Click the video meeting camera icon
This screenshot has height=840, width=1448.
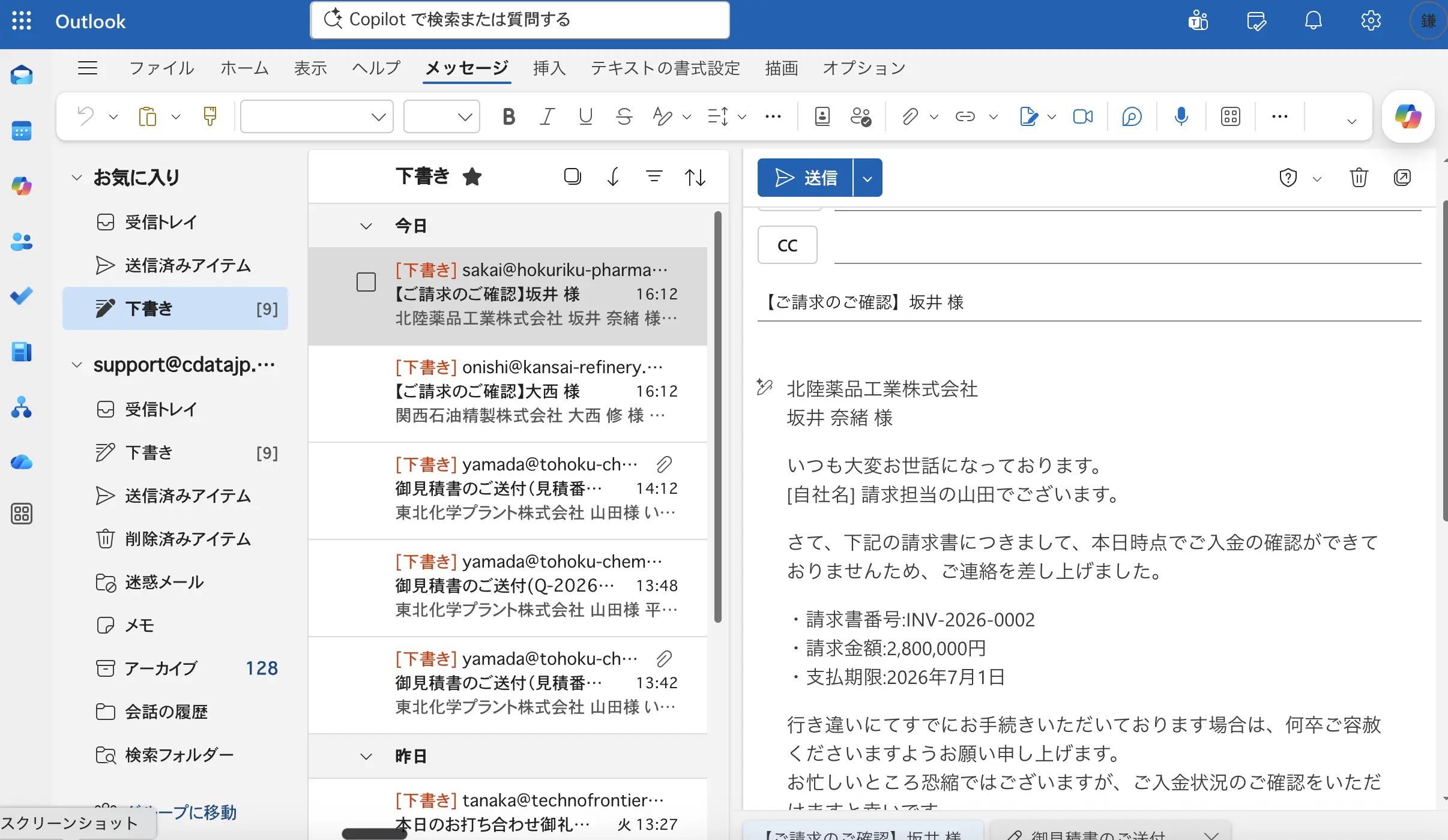(x=1083, y=116)
